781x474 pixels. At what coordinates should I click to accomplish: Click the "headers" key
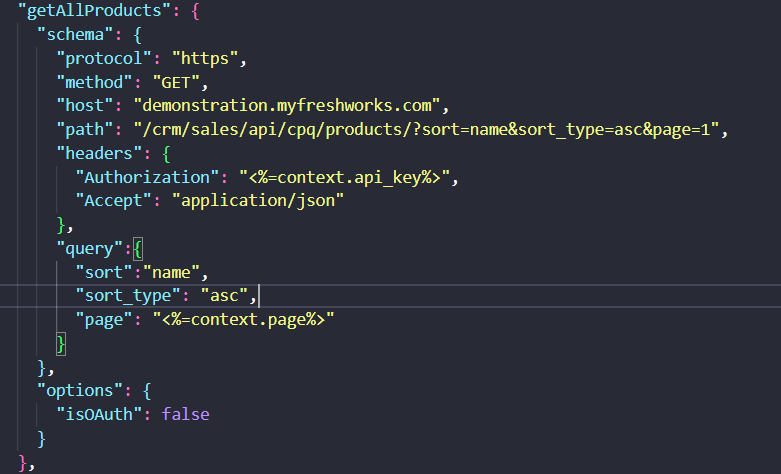99,153
